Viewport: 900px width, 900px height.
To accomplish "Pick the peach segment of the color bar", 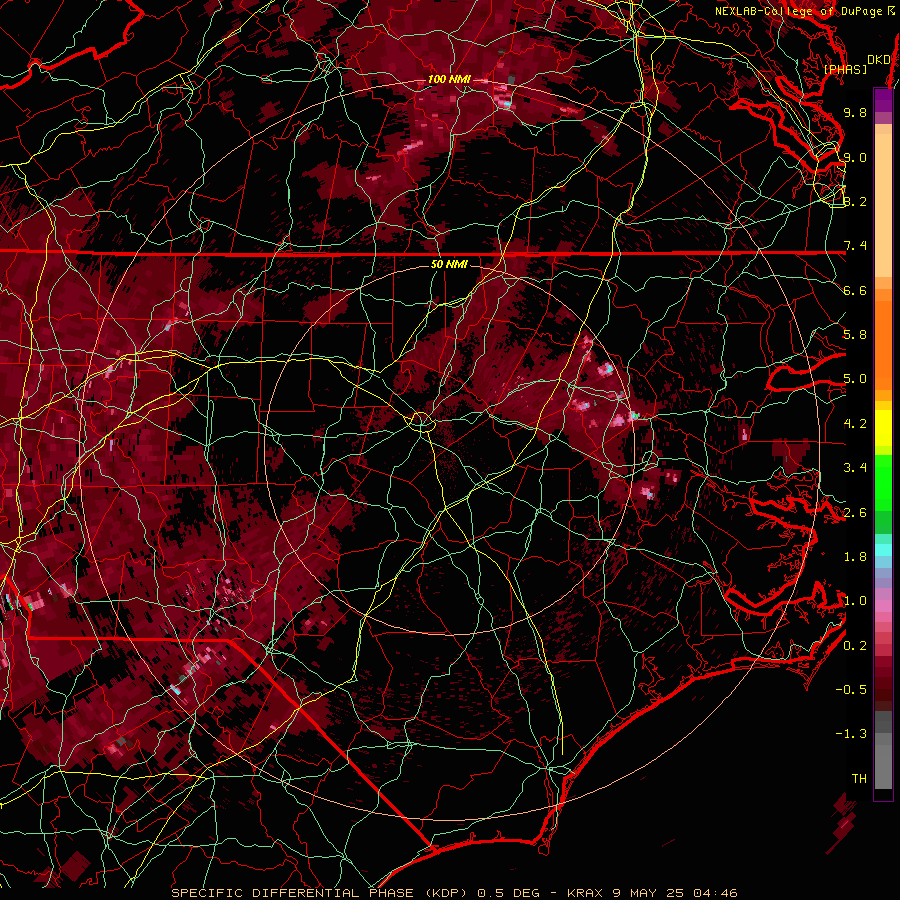I will (x=883, y=207).
